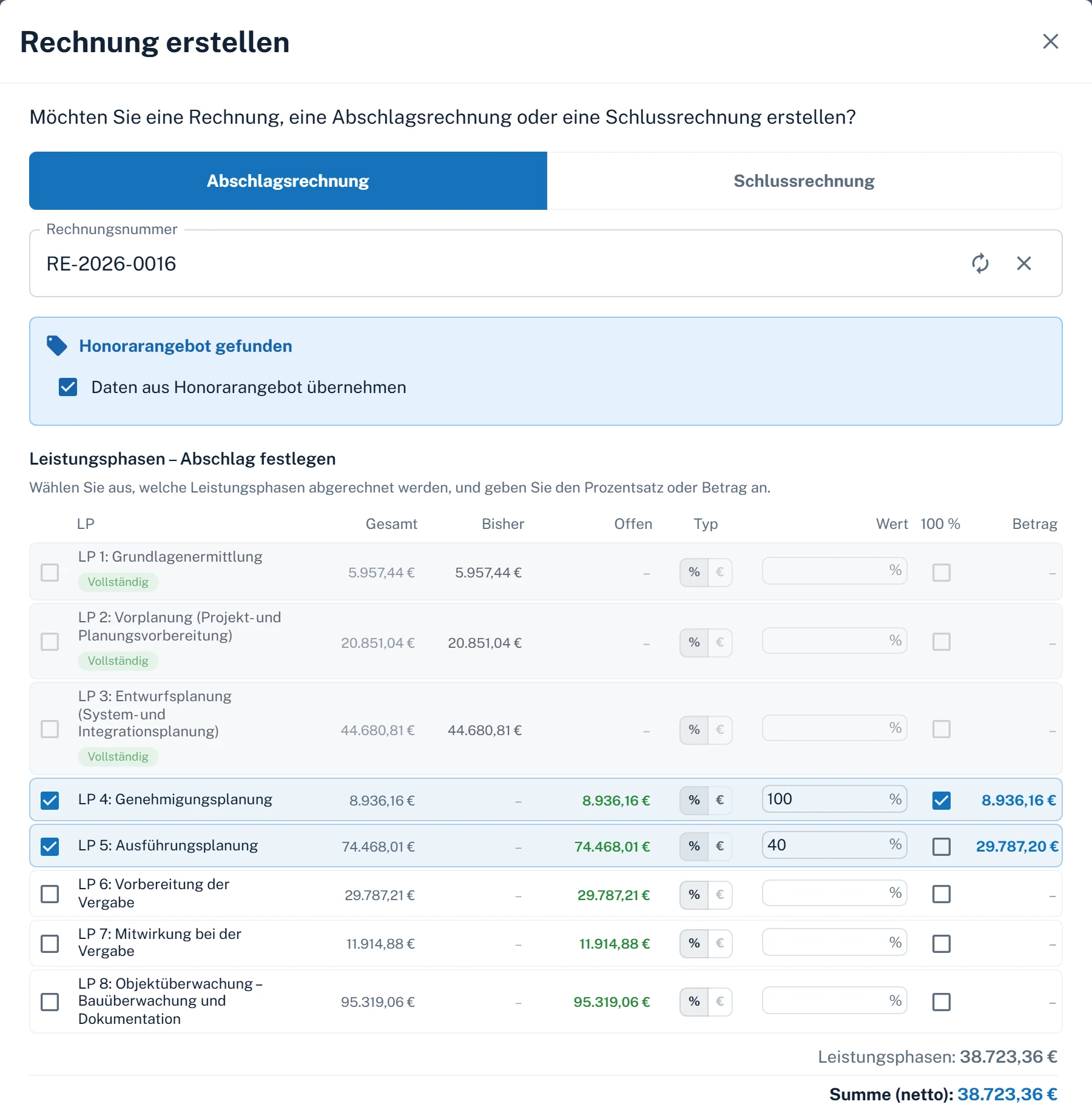Close the Rechnung erstellen dialog

pos(1050,41)
